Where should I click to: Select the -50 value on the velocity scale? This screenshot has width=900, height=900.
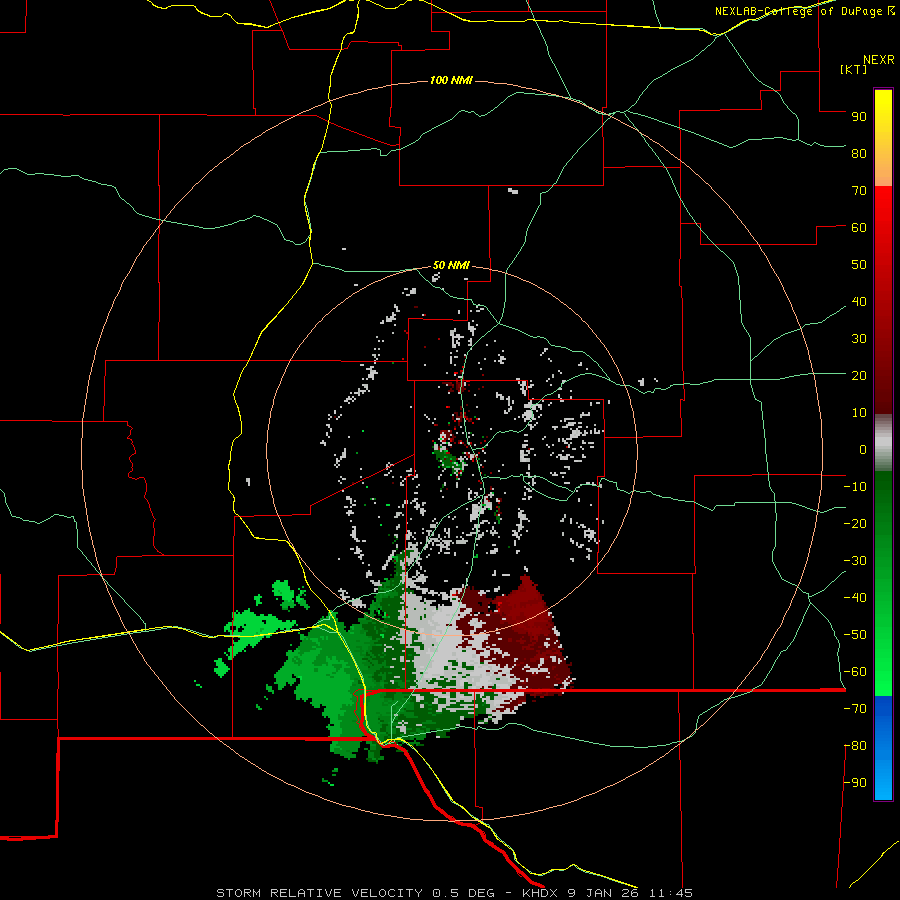click(x=855, y=635)
